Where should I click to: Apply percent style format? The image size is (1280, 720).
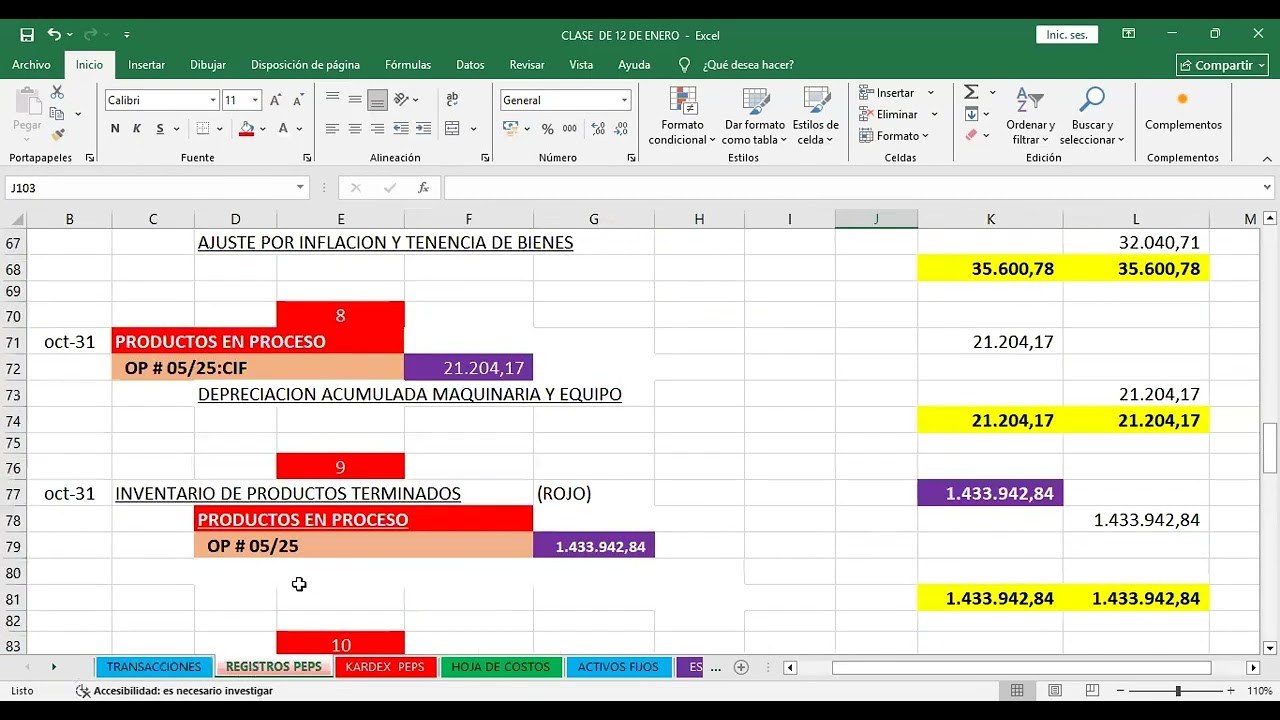[x=547, y=128]
